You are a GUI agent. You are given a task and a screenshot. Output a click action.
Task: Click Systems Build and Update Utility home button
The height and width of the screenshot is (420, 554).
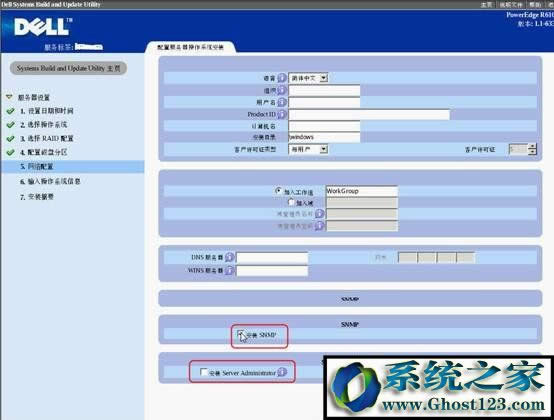pyautogui.click(x=68, y=68)
